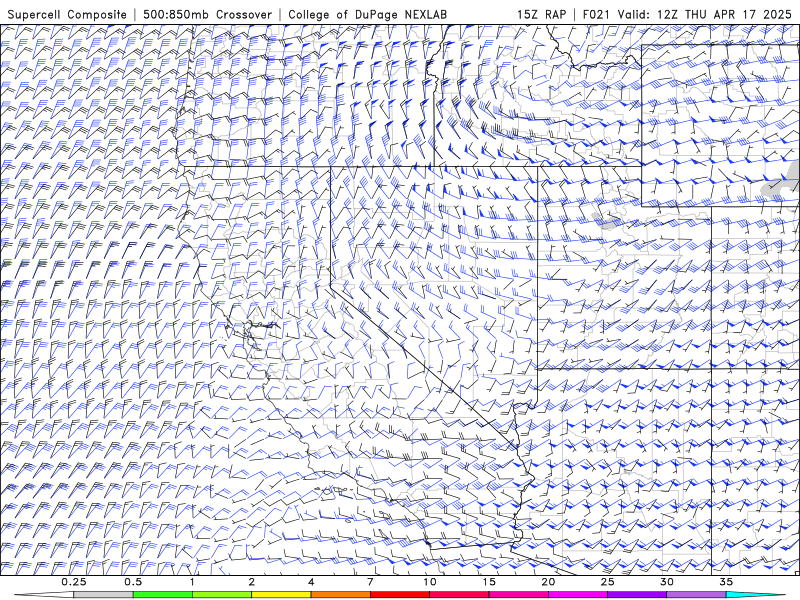Click the '35' colorbar label
Viewport: 800px width, 600px height.
coord(726,582)
